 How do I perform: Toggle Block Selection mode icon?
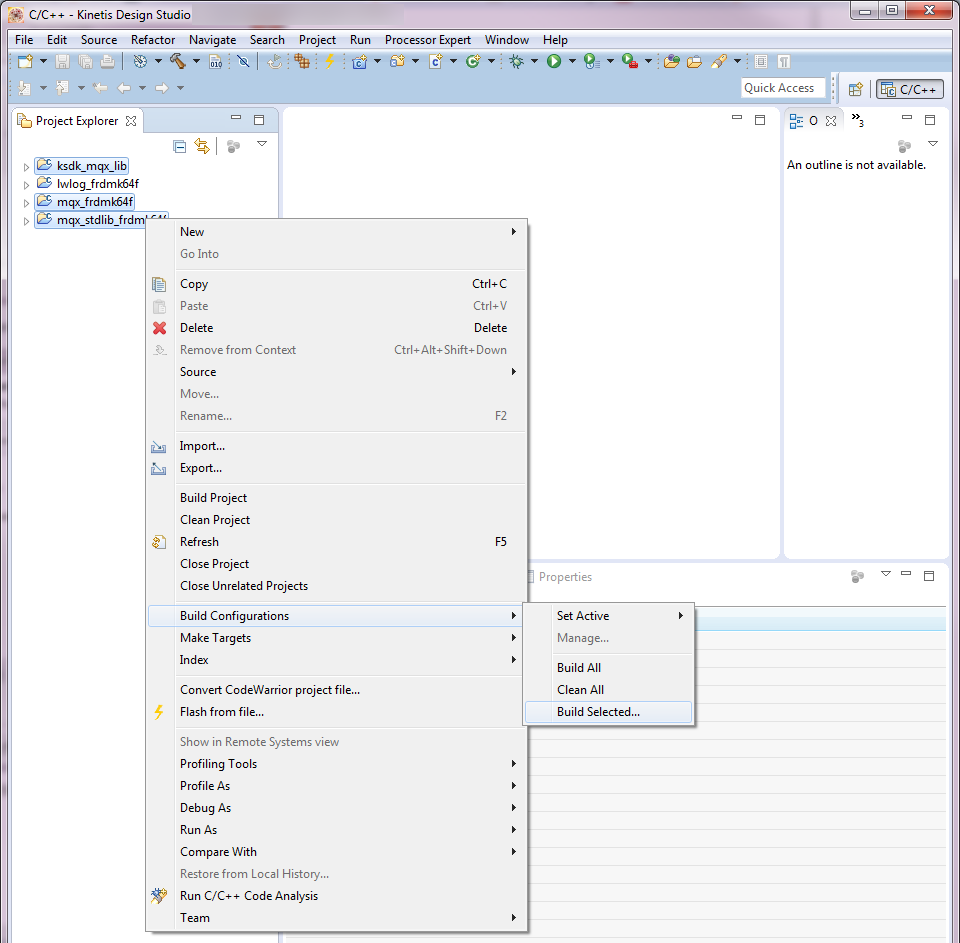click(760, 61)
